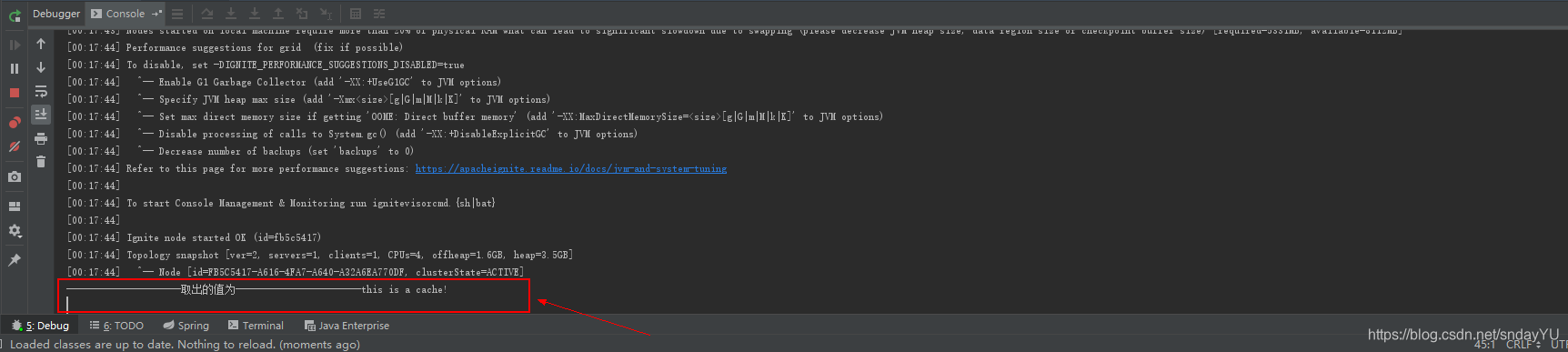Open the View Breakpoints icon
Image resolution: width=1568 pixels, height=352 pixels.
15,123
